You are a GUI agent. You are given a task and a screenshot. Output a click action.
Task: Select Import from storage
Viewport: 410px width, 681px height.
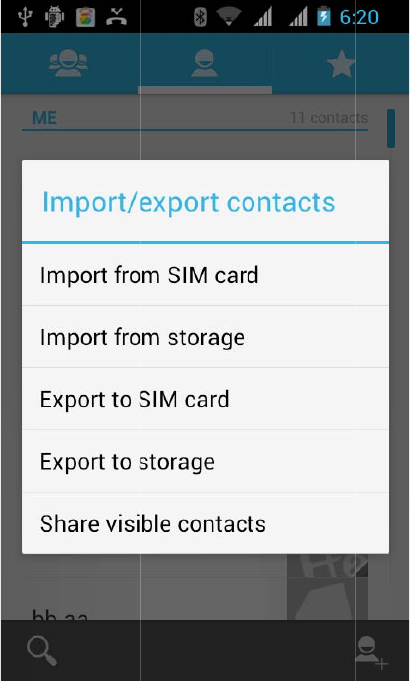(x=205, y=337)
